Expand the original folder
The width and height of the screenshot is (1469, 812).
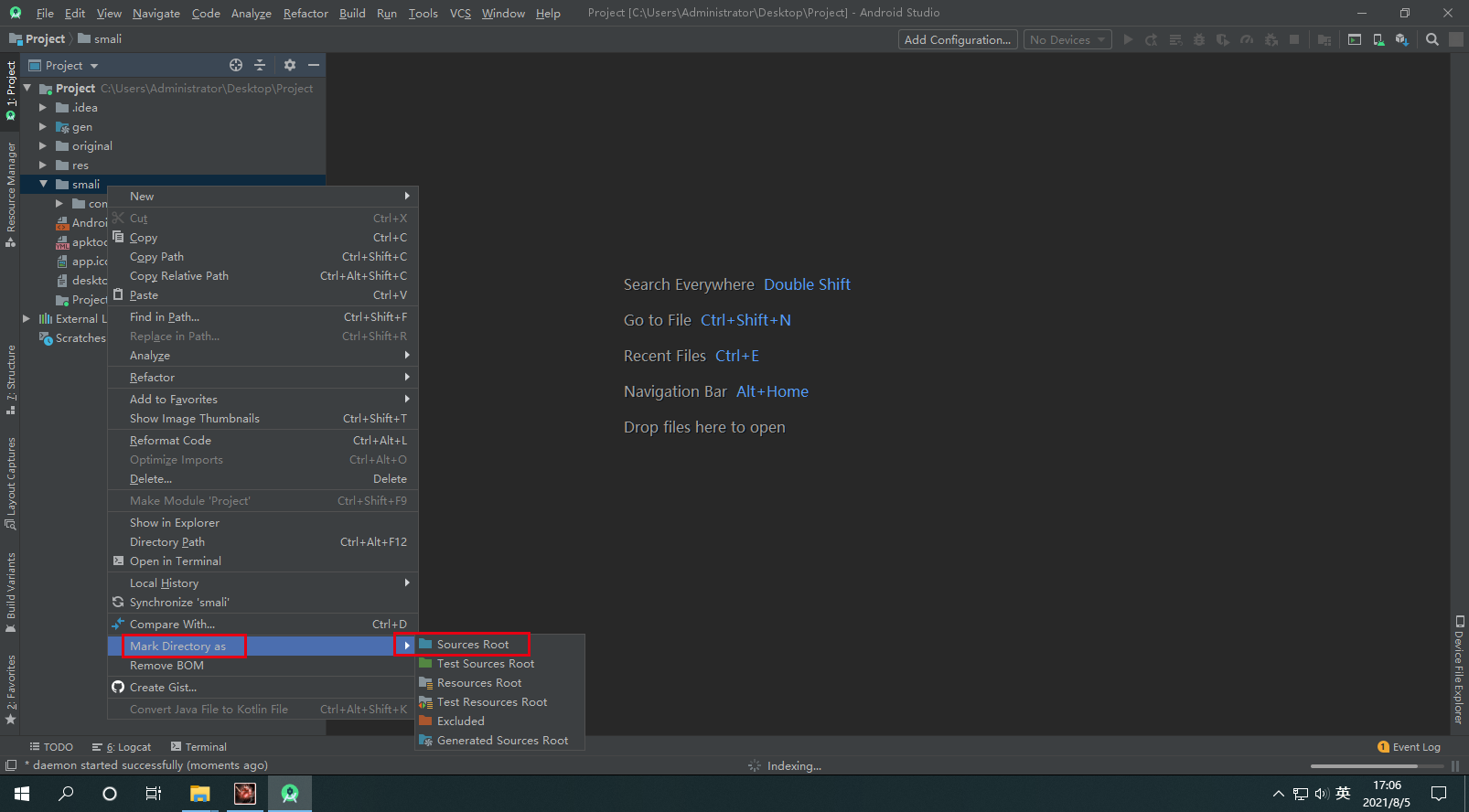43,145
